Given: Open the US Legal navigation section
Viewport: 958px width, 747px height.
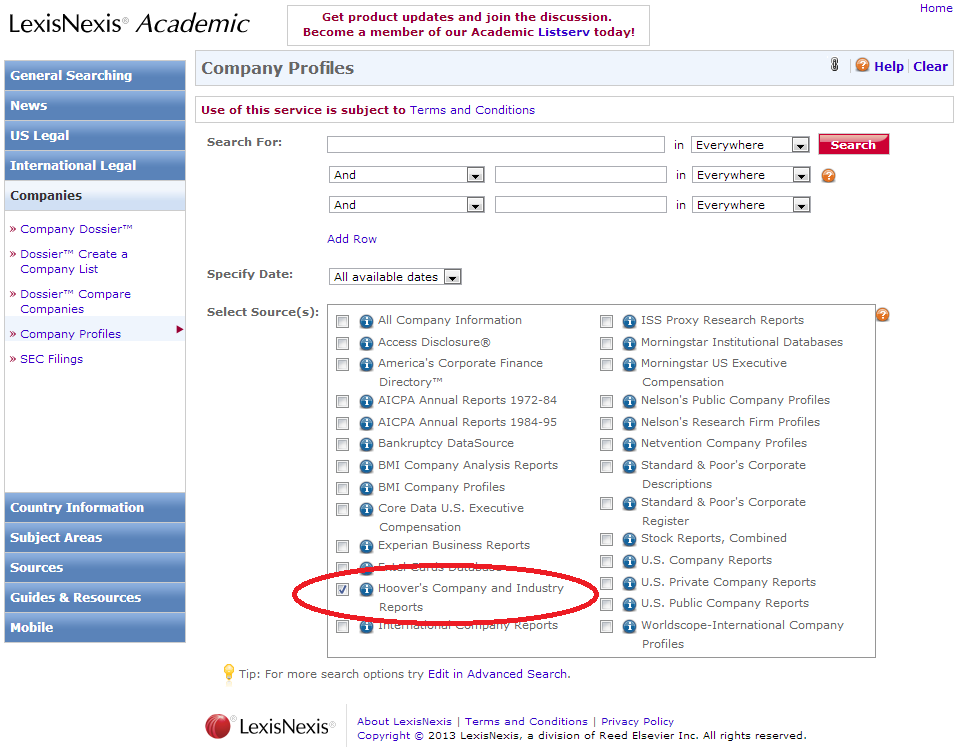Looking at the screenshot, I should click(x=95, y=136).
